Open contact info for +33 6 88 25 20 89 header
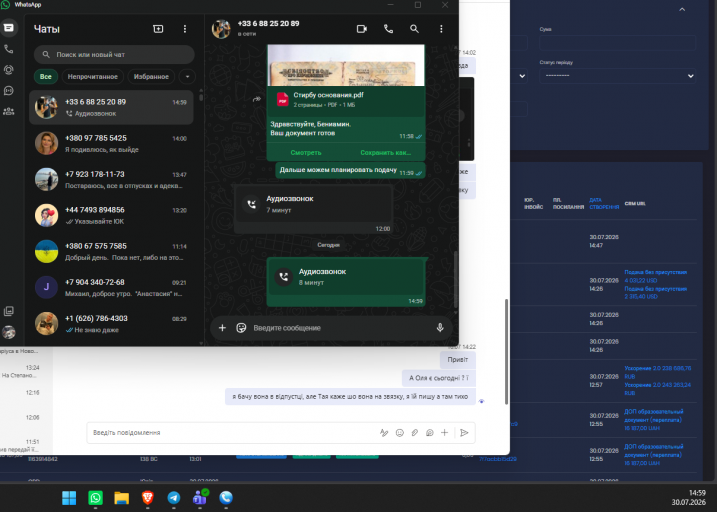717x512 pixels. [x=268, y=28]
